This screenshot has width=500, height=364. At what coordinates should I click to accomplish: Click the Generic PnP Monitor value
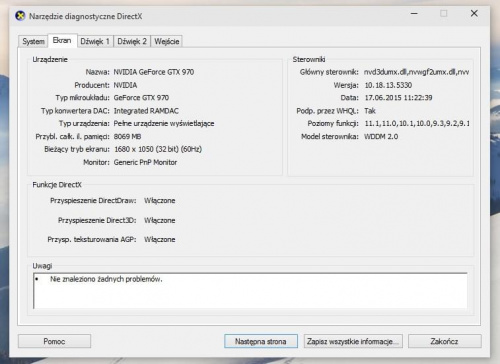coord(145,162)
